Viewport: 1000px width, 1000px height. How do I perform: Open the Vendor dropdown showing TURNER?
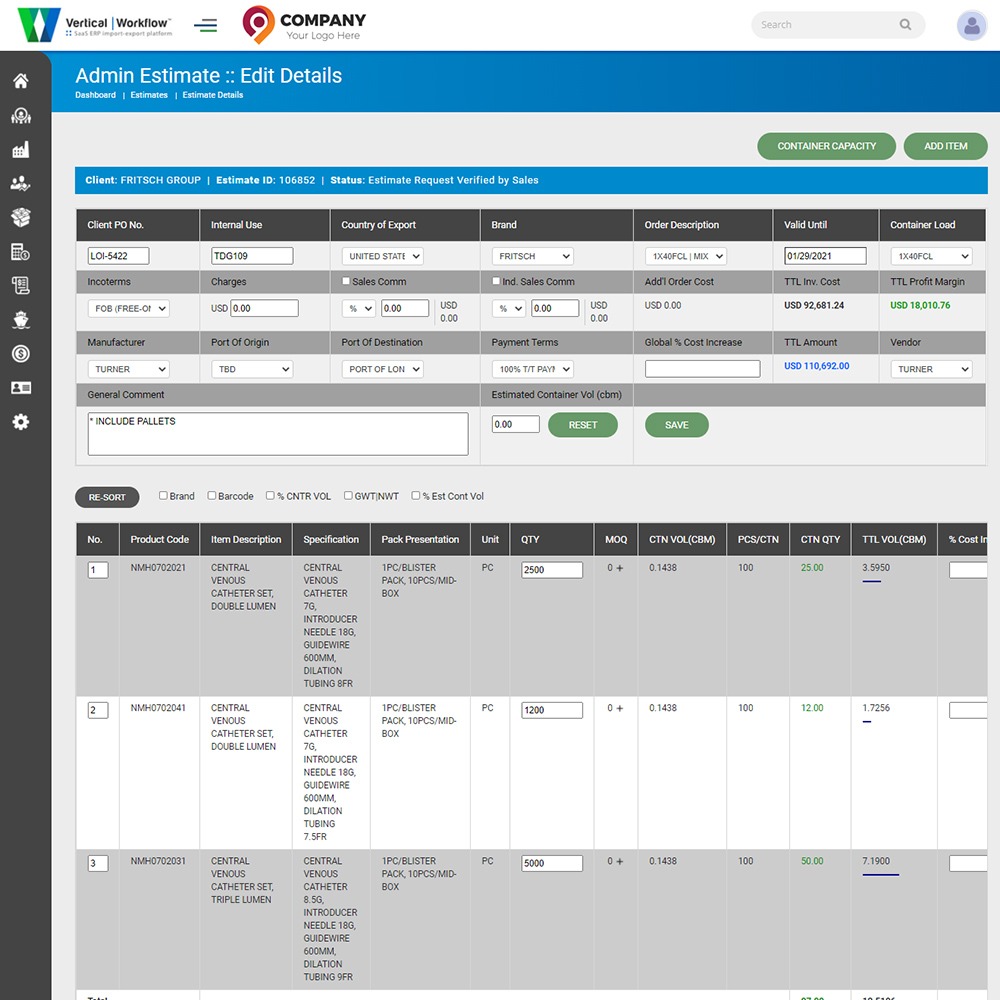tap(930, 368)
